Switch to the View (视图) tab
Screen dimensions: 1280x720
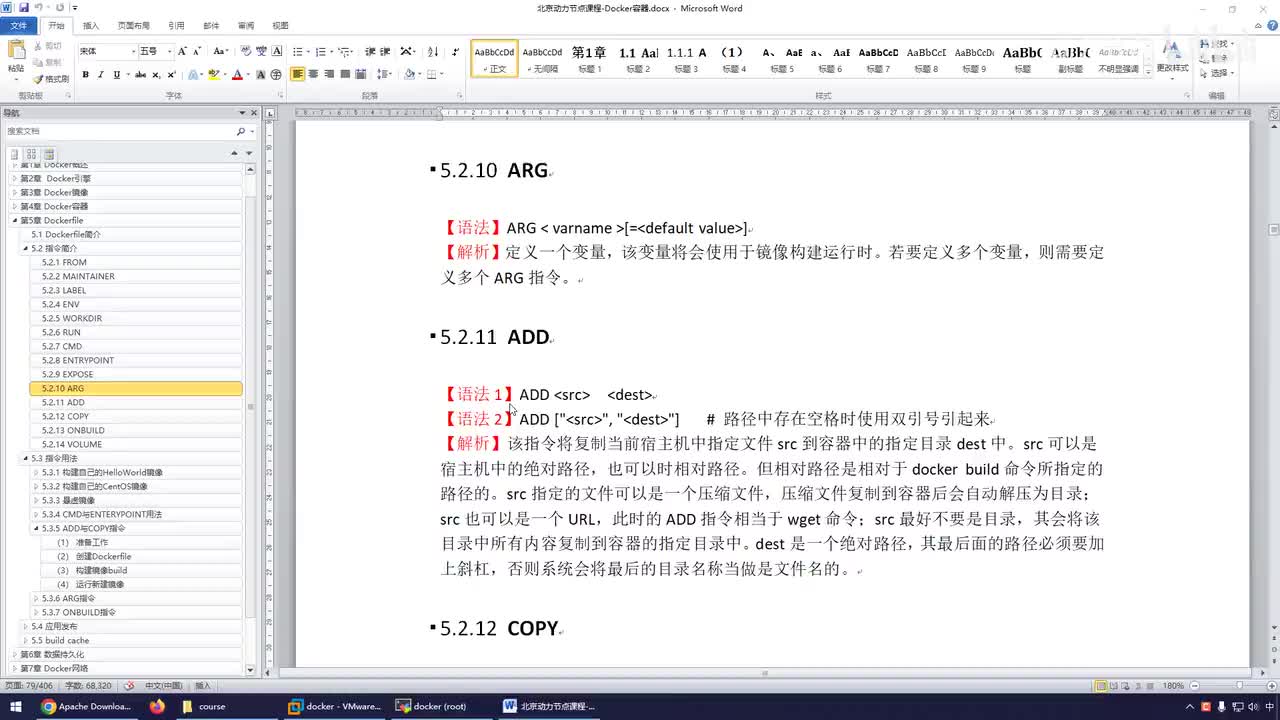[x=280, y=26]
